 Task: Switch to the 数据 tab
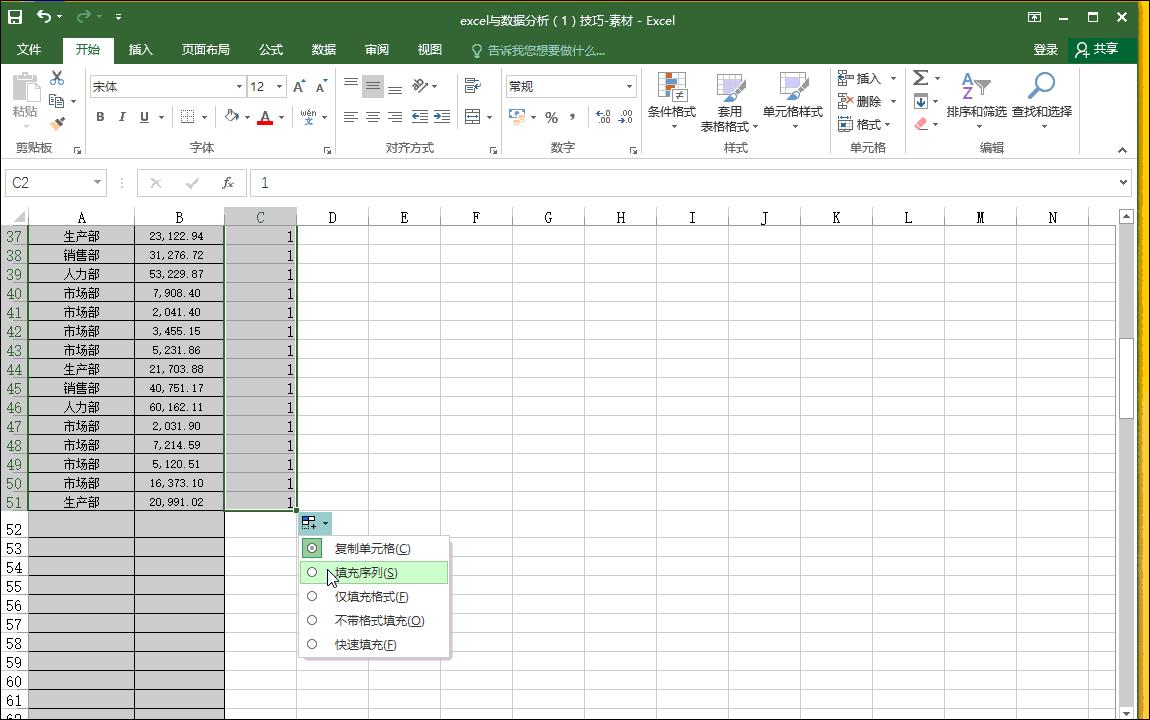click(323, 50)
